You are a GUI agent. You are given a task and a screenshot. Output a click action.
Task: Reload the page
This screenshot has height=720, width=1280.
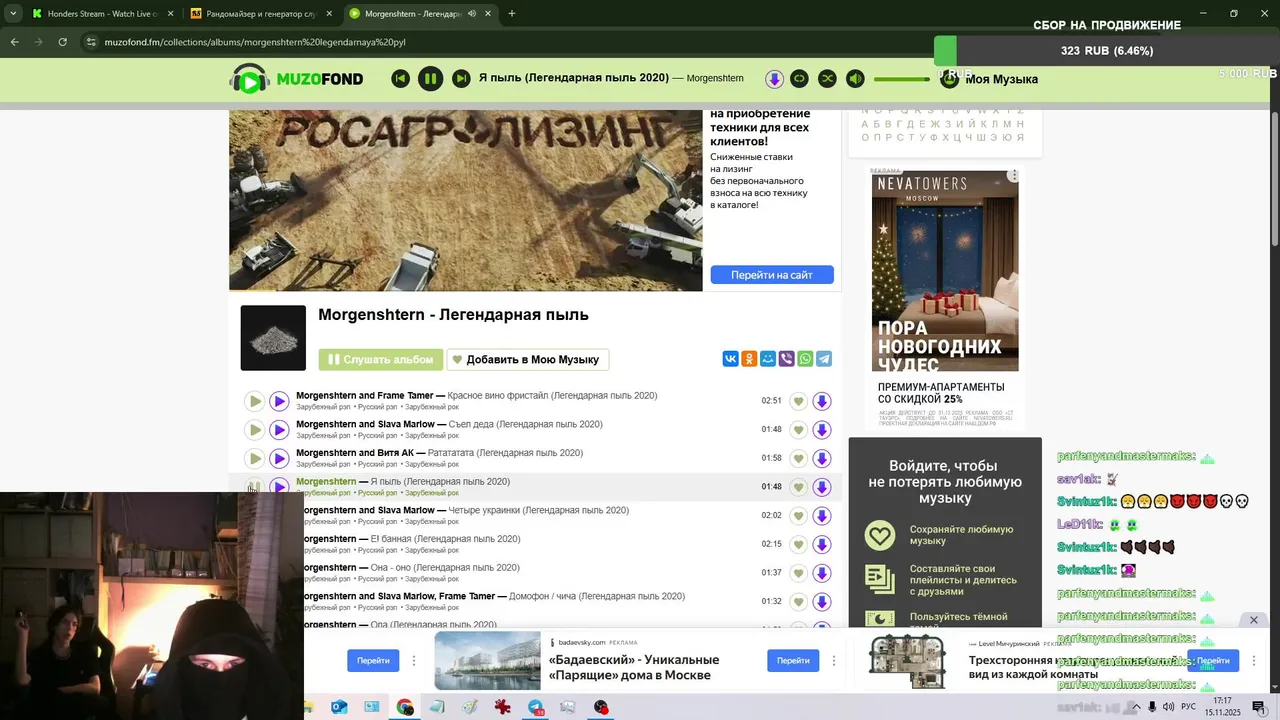tap(62, 42)
